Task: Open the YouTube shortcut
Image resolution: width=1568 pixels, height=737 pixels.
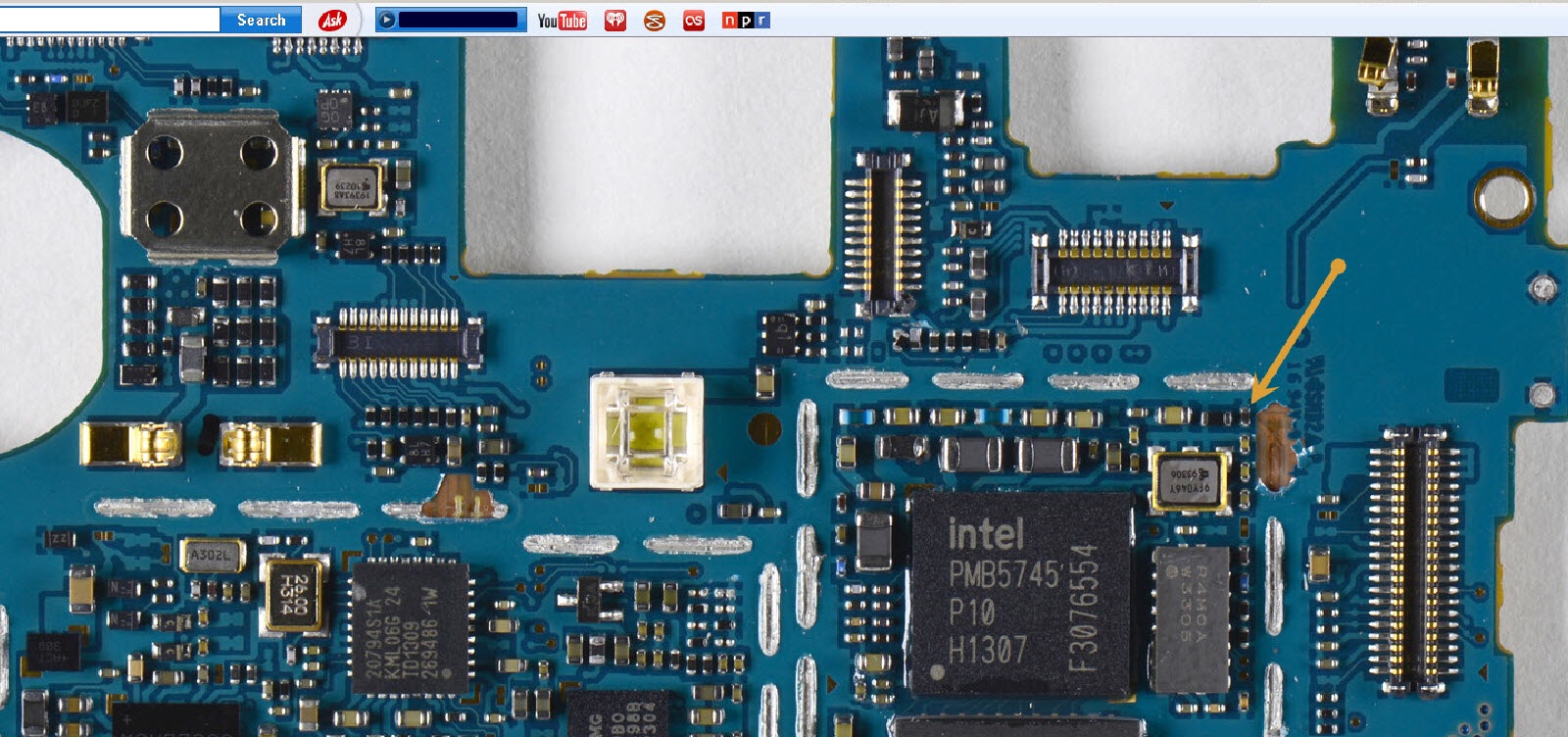Action: pyautogui.click(x=562, y=20)
